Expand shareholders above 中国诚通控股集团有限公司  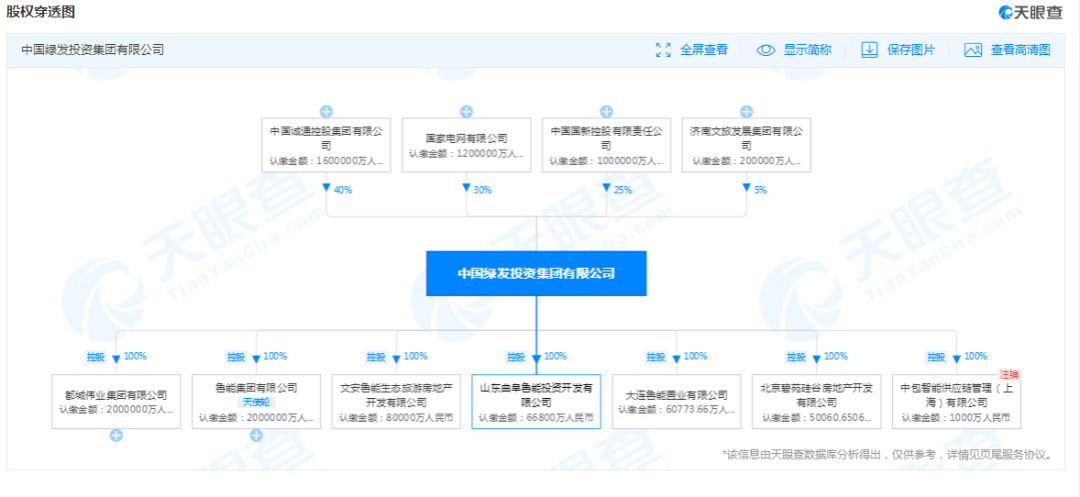[326, 112]
